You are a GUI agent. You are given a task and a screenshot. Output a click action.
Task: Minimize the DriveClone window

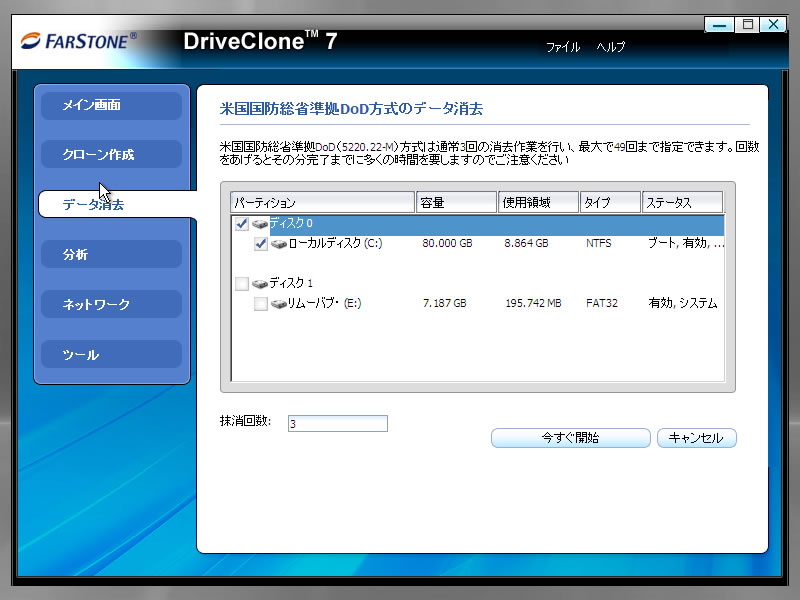[719, 24]
